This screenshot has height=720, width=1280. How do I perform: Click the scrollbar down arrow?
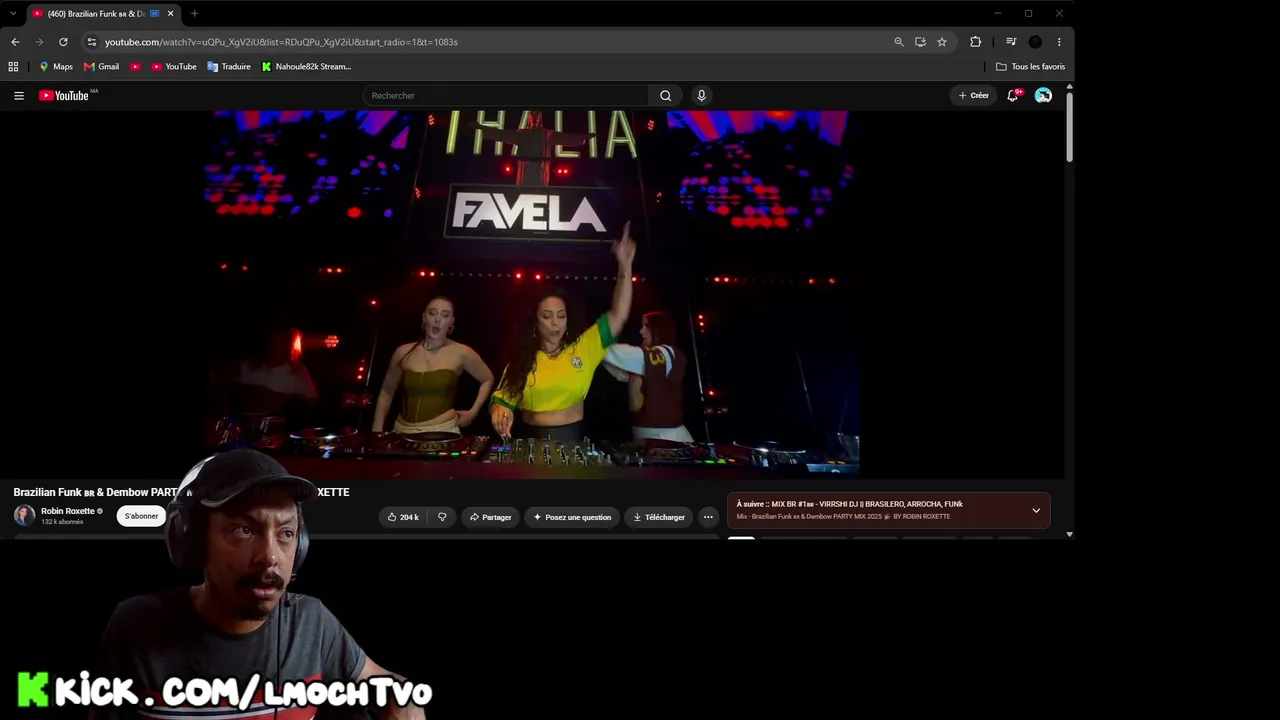(1069, 534)
